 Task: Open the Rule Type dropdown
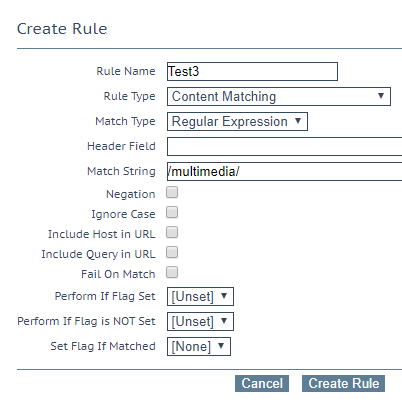[x=279, y=97]
